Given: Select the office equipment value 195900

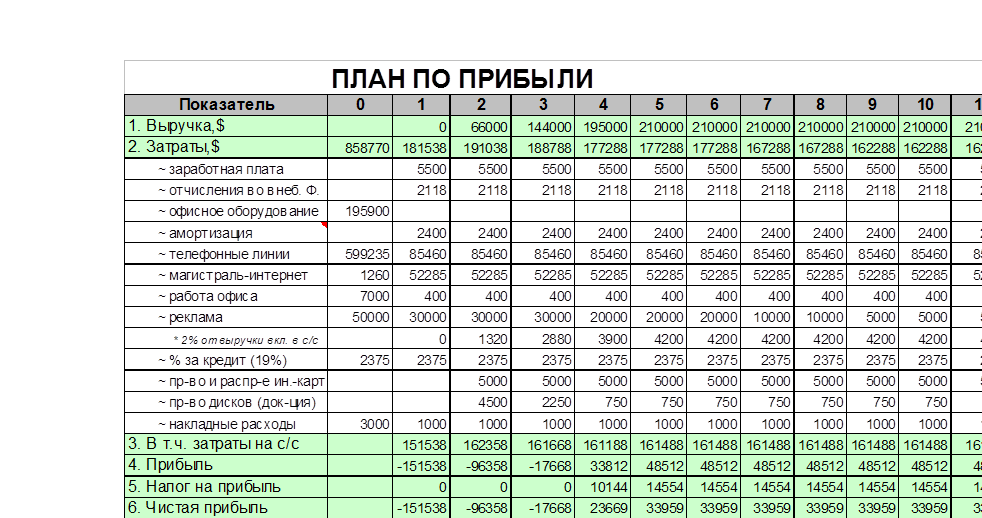Looking at the screenshot, I should pos(360,212).
